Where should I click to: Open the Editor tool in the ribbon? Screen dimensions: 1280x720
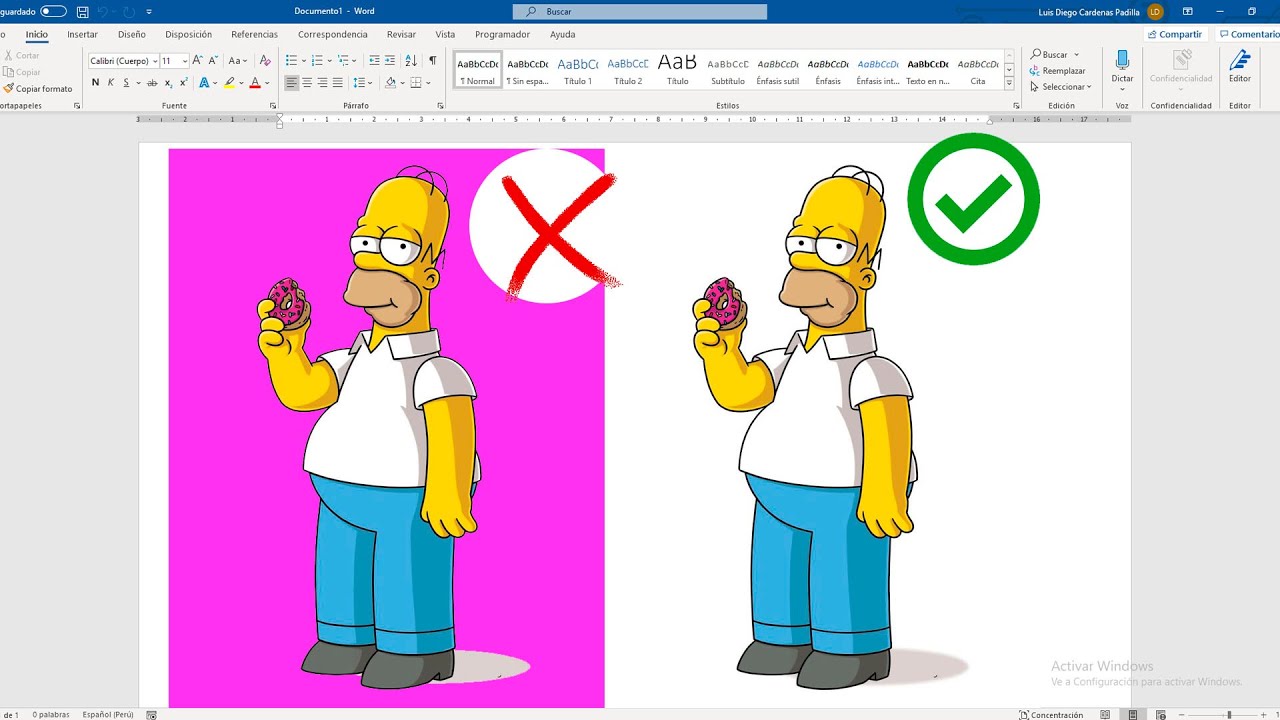[x=1239, y=67]
